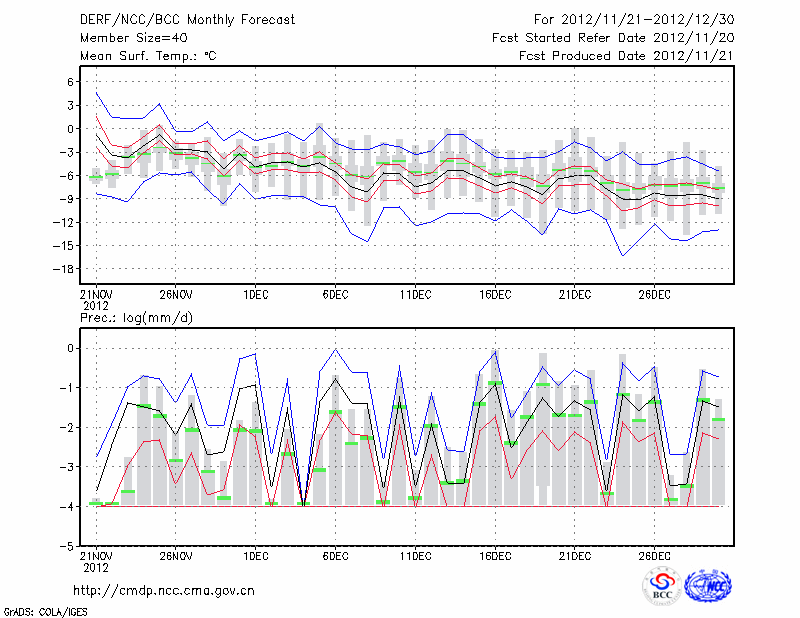Click 6DEC on the temperature chart axis
The height and width of the screenshot is (618, 800).
coord(334,295)
